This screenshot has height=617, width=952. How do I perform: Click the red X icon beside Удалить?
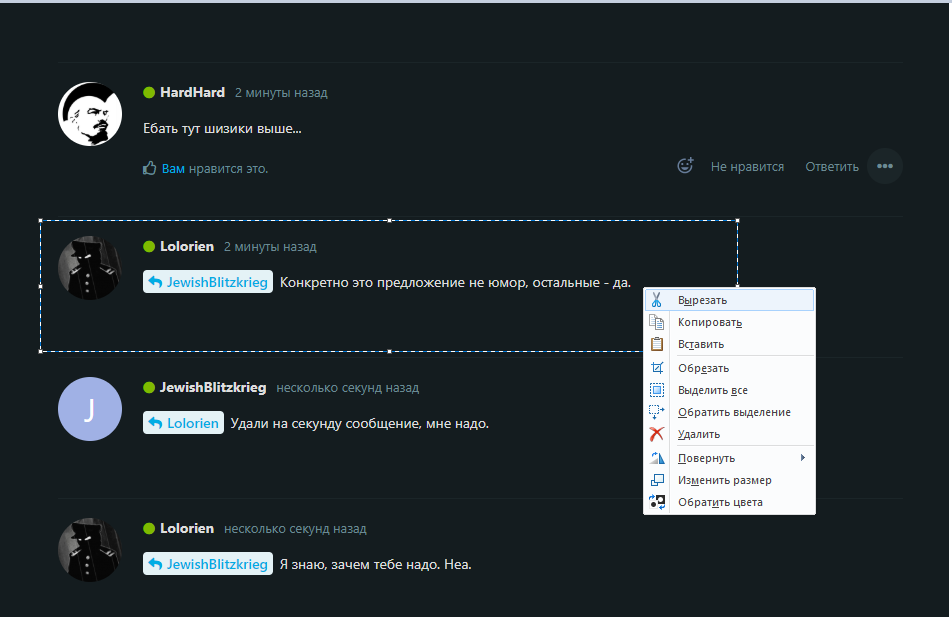point(656,434)
